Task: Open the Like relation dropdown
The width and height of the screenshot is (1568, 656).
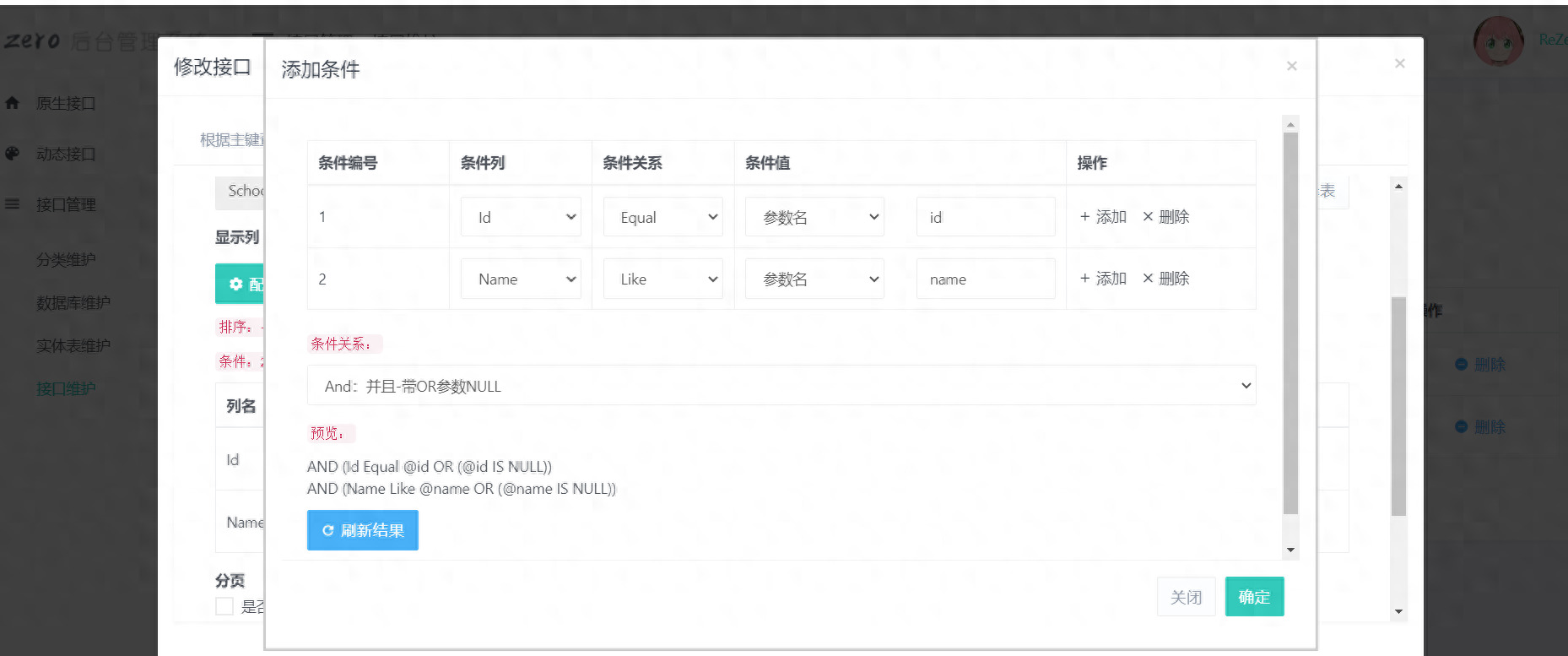Action: (663, 279)
